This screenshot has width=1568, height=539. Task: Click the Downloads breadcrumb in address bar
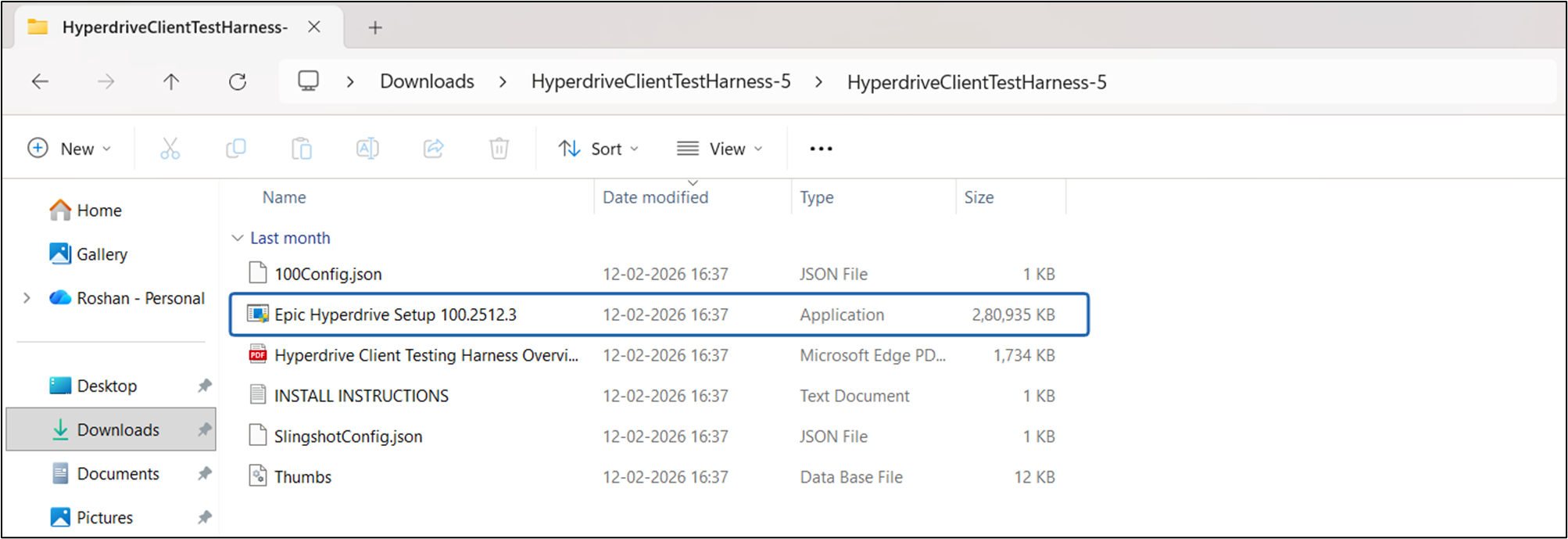[x=427, y=81]
